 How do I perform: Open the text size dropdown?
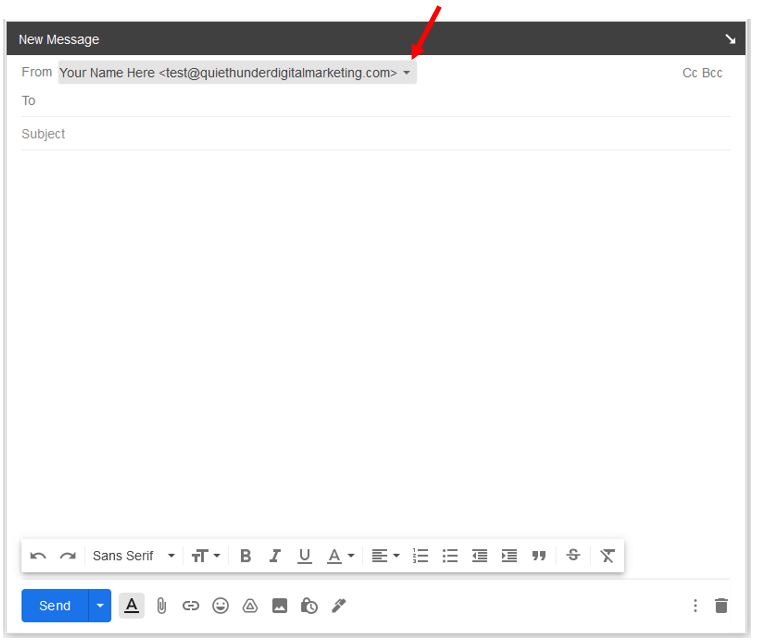(x=206, y=556)
